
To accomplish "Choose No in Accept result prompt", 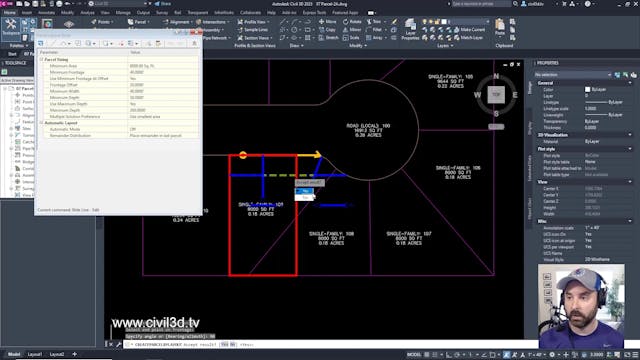I will coord(304,198).
